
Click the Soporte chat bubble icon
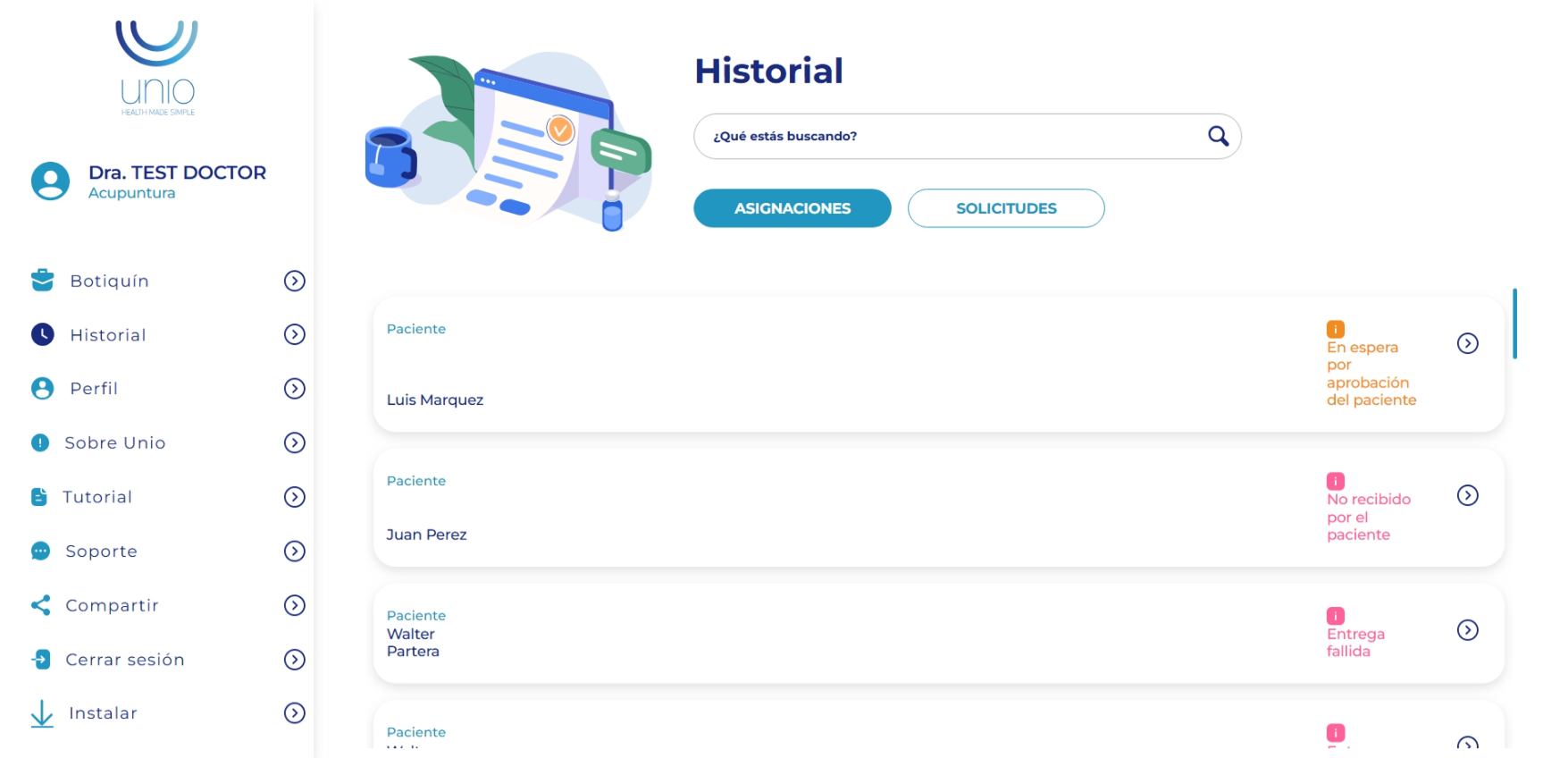pyautogui.click(x=40, y=552)
